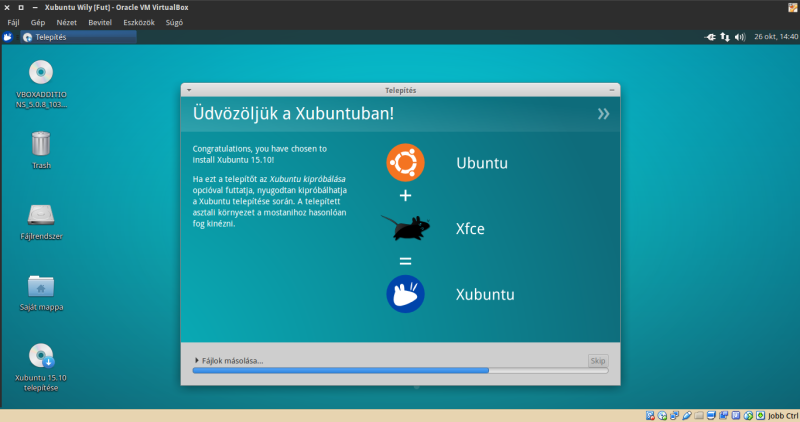The height and width of the screenshot is (422, 800).
Task: Click the network adapters status bar icon
Action: 674,415
